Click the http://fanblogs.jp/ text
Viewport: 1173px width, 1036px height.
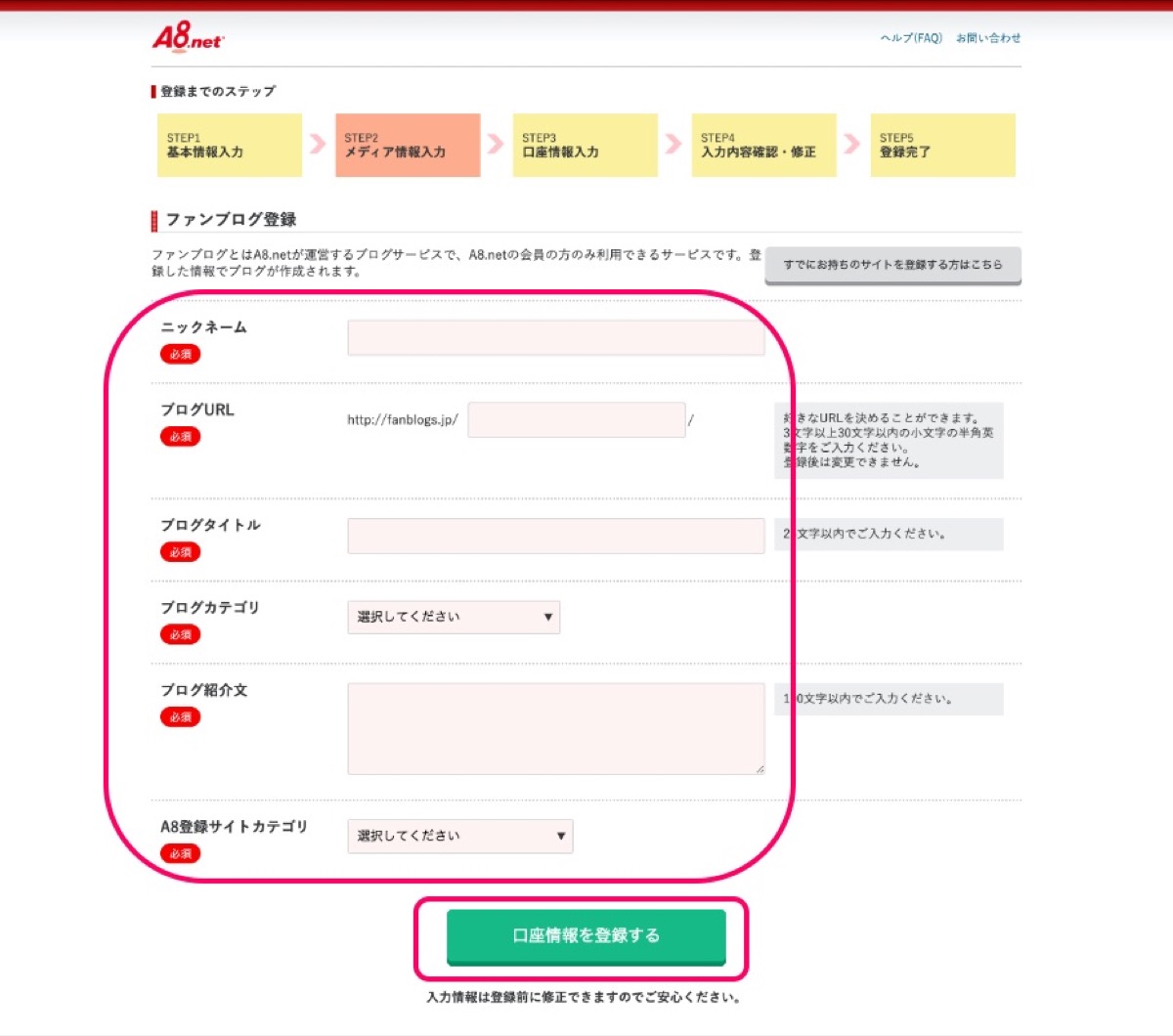coord(403,420)
